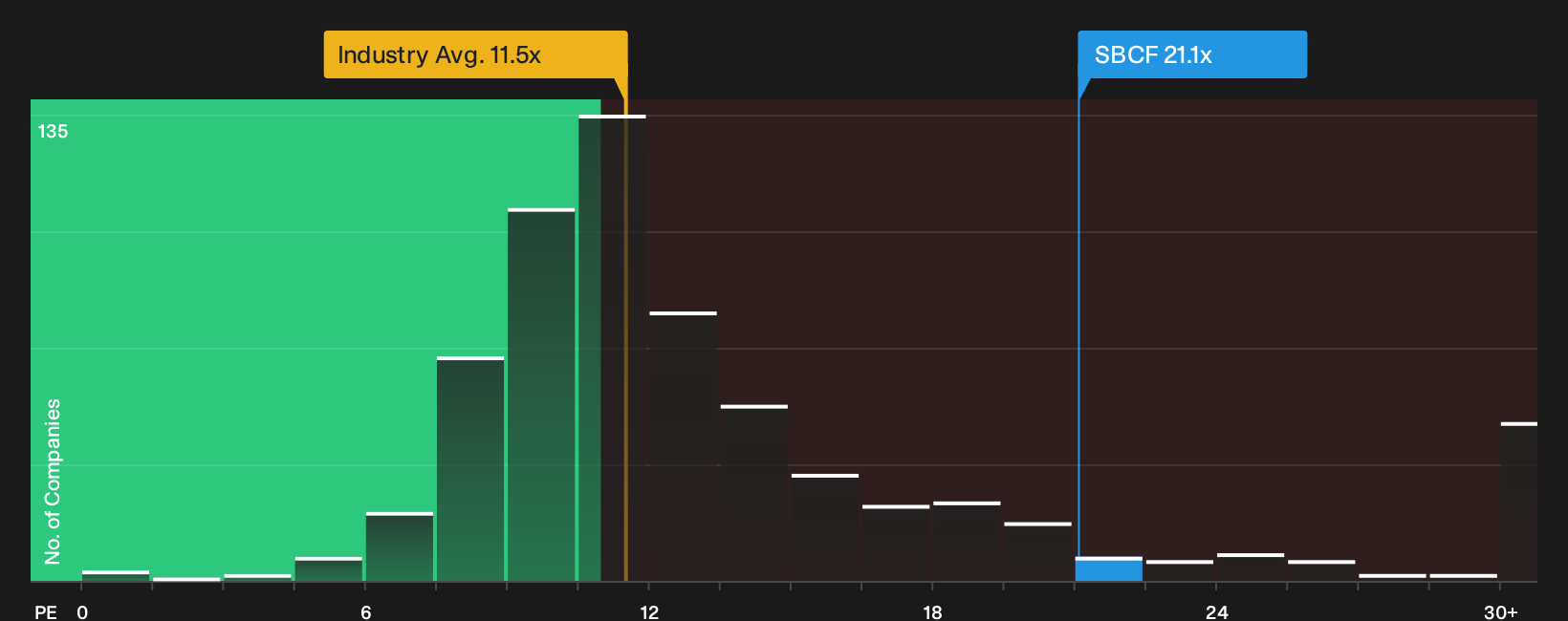Click the histogram bar starting at PE 12
The width and height of the screenshot is (1568, 621).
pyautogui.click(x=683, y=446)
